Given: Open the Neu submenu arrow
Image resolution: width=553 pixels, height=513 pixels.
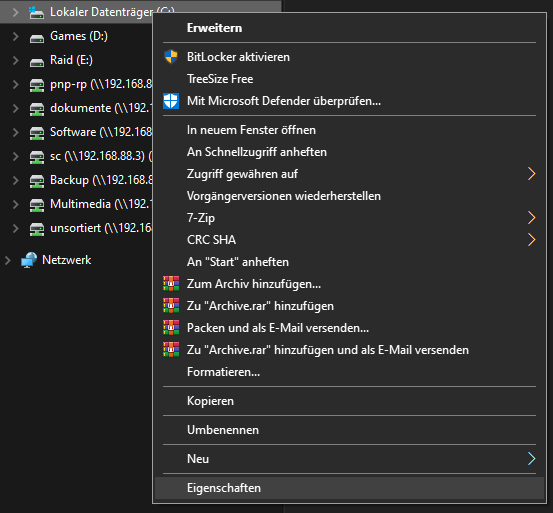Looking at the screenshot, I should (531, 459).
